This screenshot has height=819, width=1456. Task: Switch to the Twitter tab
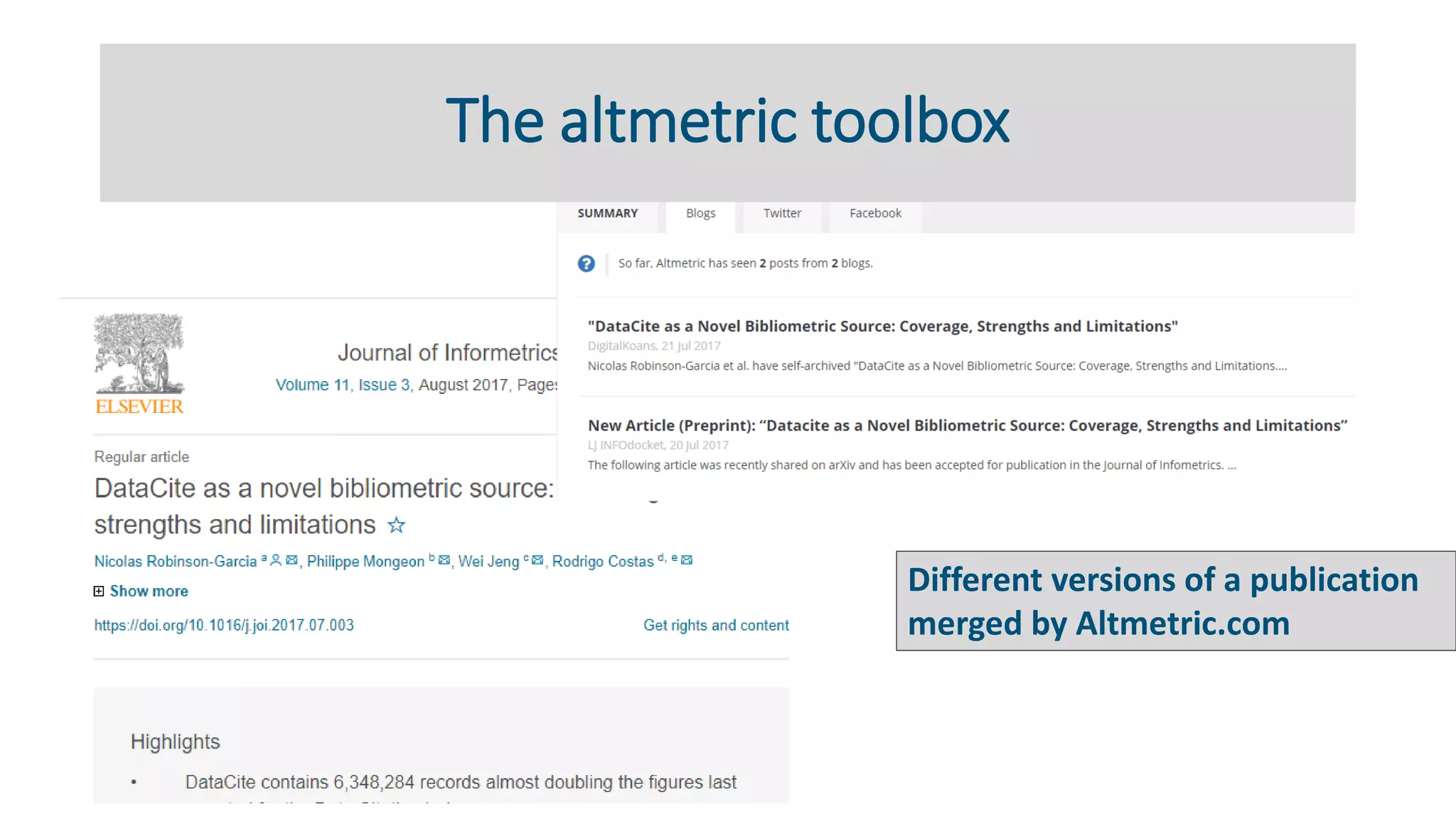782,213
